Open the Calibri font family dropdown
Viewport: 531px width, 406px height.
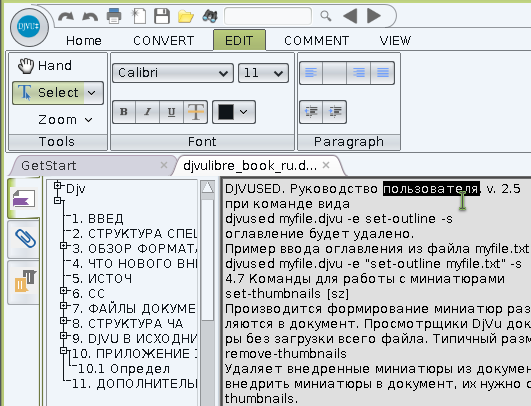(x=173, y=73)
